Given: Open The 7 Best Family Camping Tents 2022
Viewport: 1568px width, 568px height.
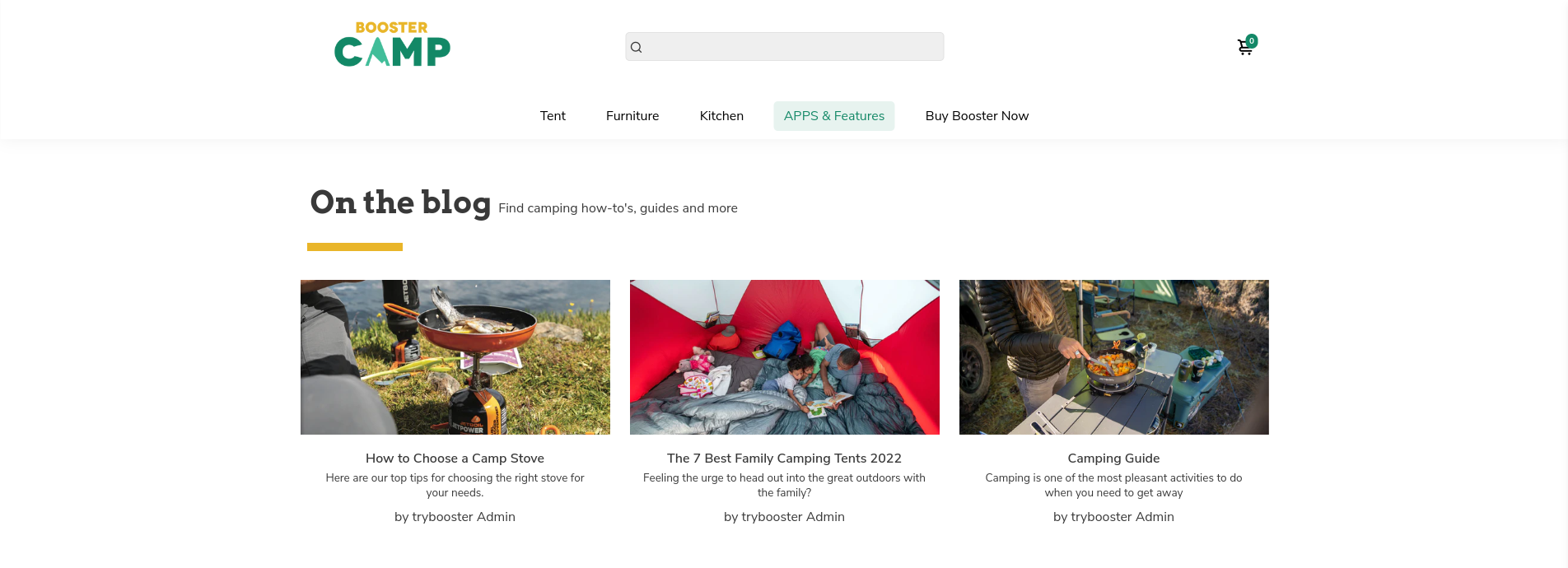Looking at the screenshot, I should pyautogui.click(x=784, y=459).
